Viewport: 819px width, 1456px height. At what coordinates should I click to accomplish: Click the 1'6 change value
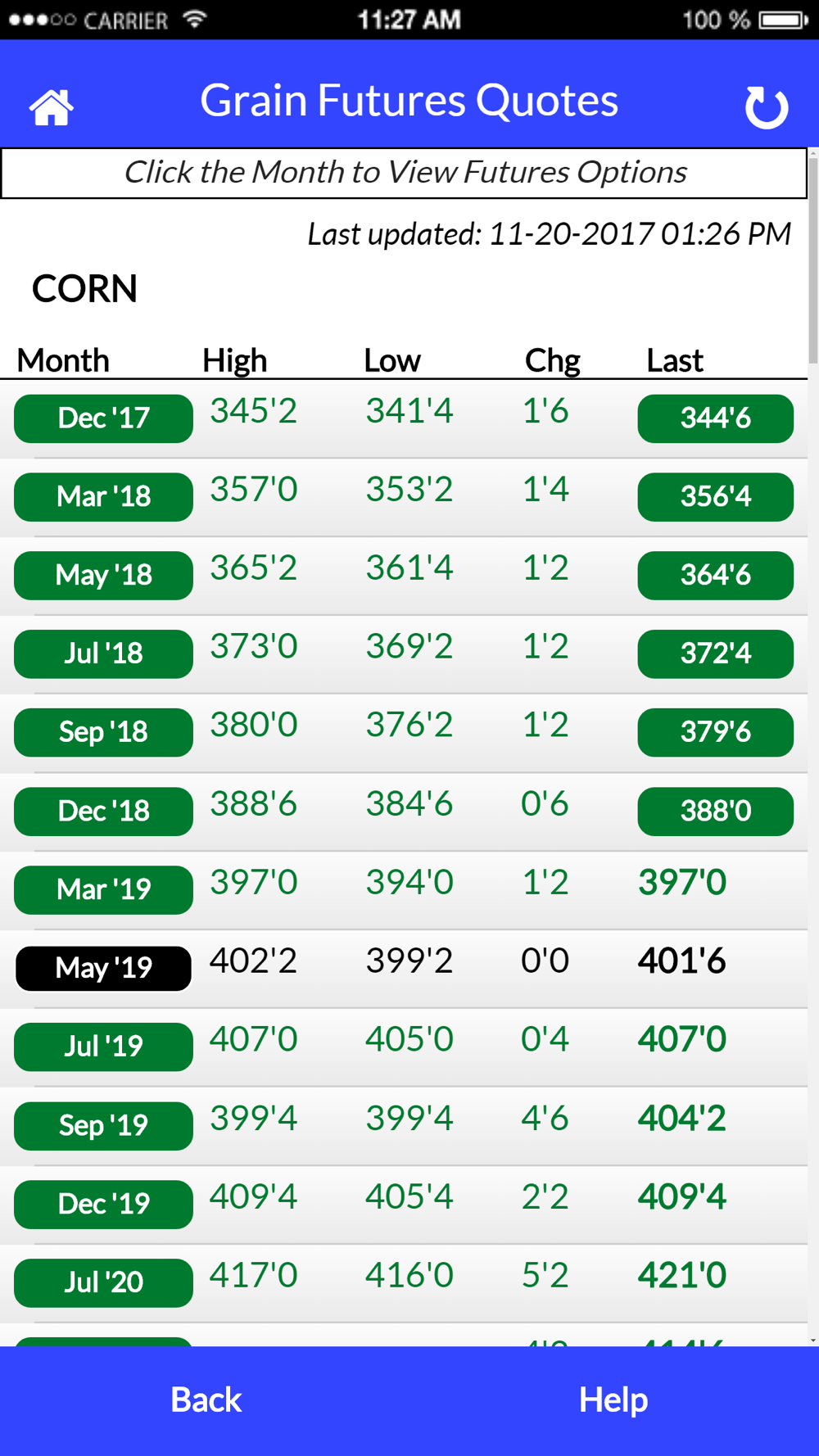pyautogui.click(x=545, y=411)
